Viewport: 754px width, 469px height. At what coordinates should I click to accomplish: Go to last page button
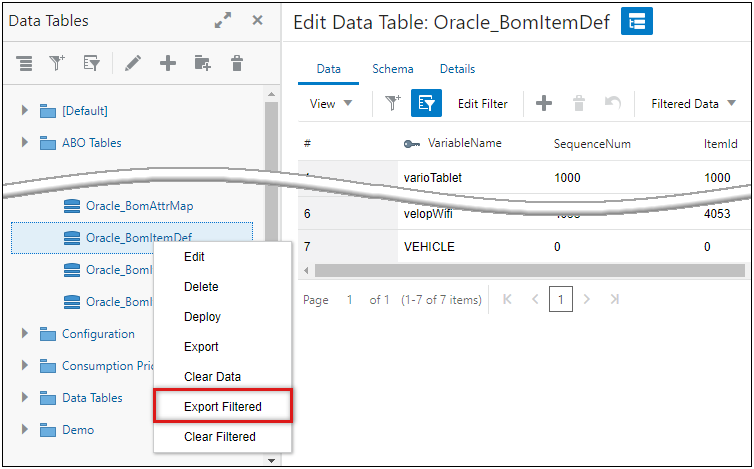(614, 299)
